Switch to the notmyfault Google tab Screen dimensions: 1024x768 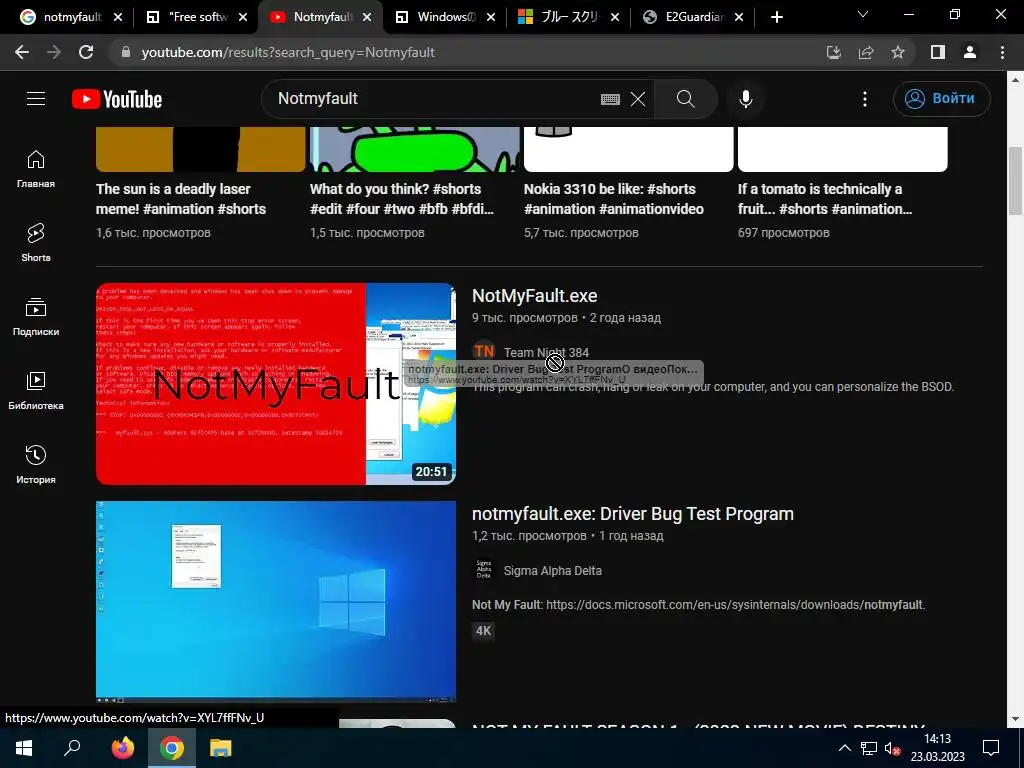click(x=72, y=17)
